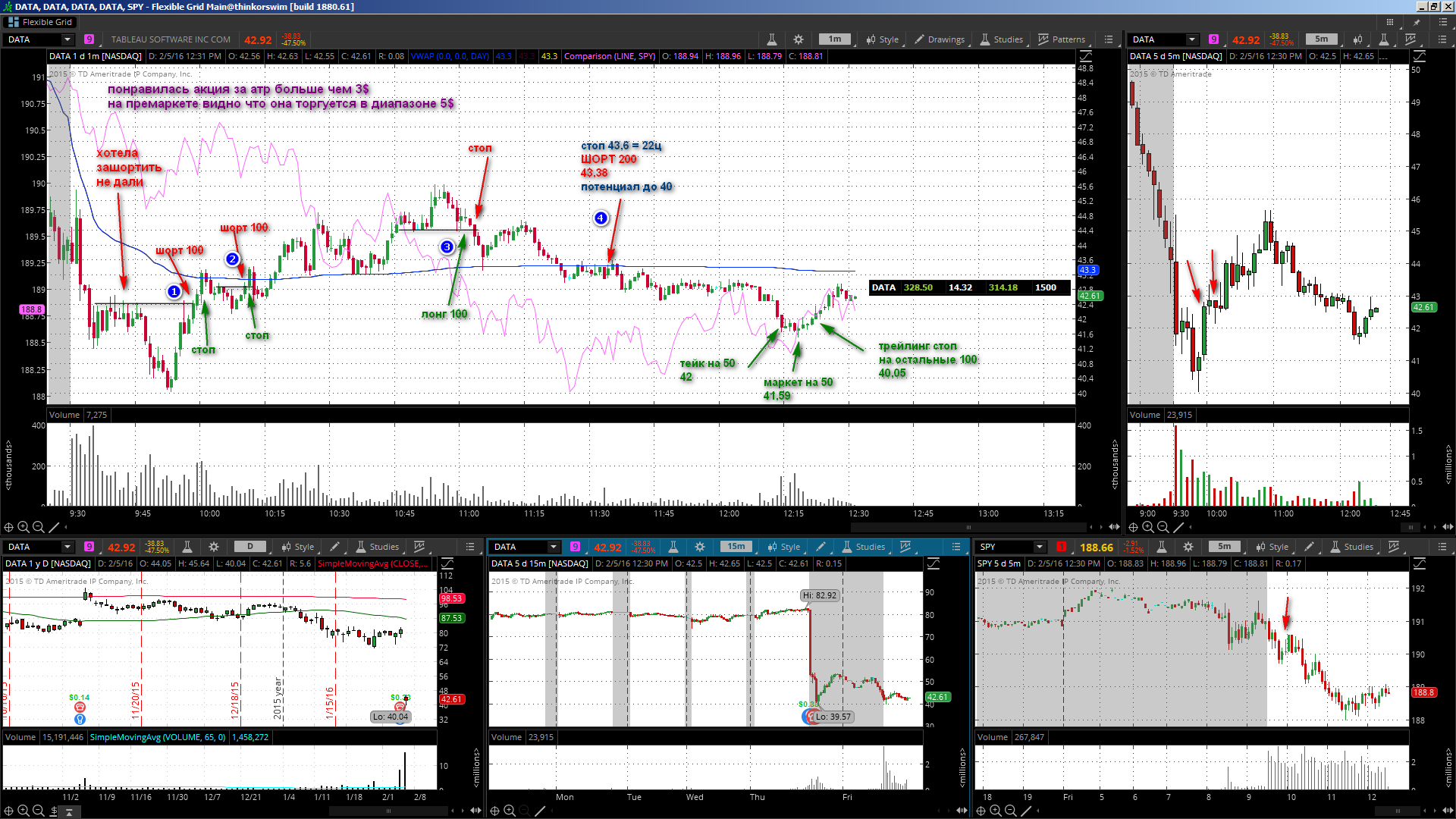Open chart style icon in DATA 5m chart toolbar
Image resolution: width=1456 pixels, height=819 pixels.
(1358, 39)
